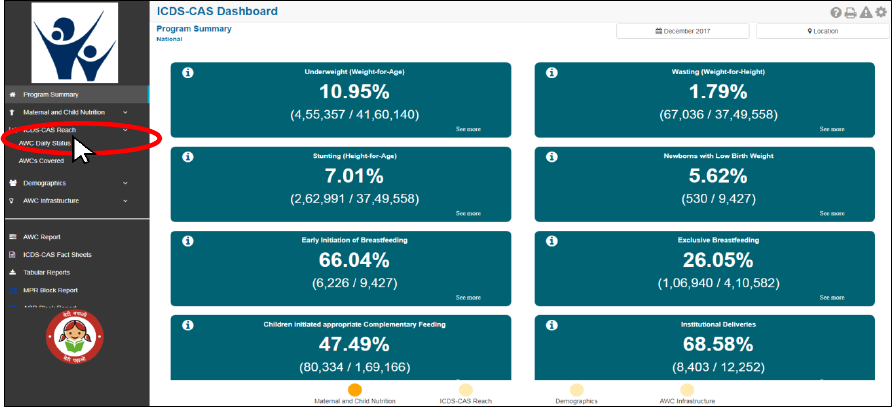Click the print icon in header
This screenshot has width=892, height=407.
tap(850, 13)
